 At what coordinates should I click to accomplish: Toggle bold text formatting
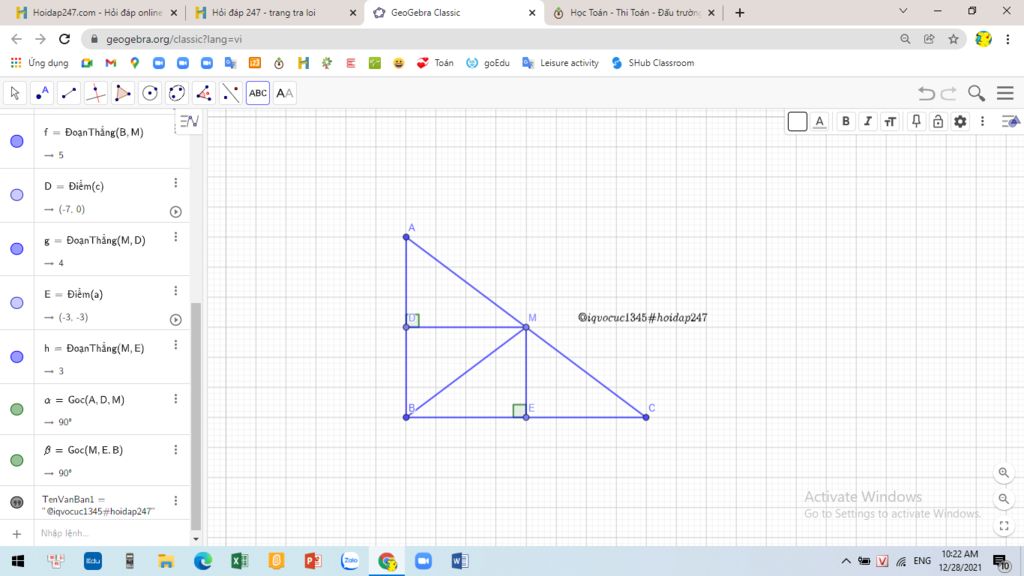coord(846,121)
